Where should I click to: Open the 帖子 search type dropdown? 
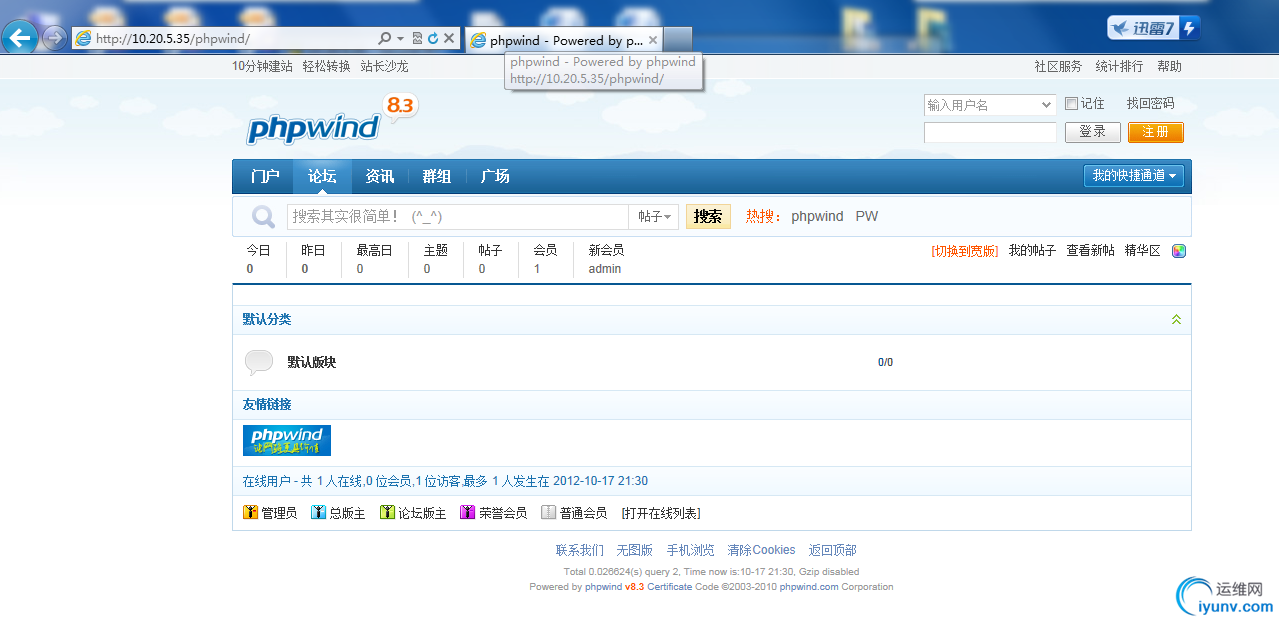coord(654,217)
